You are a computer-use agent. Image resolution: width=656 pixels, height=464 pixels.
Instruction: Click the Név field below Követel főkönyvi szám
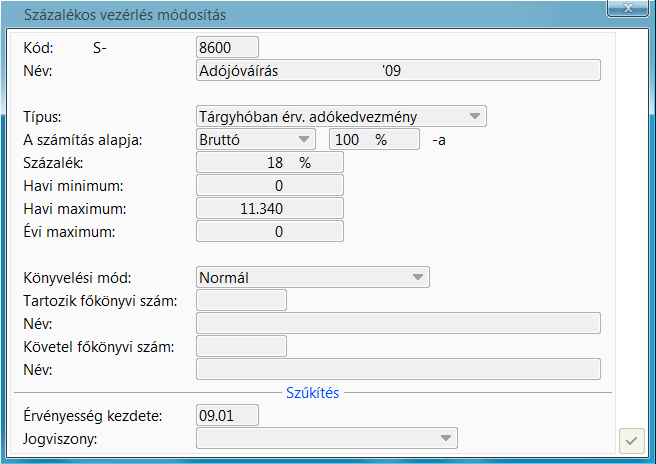tap(398, 369)
